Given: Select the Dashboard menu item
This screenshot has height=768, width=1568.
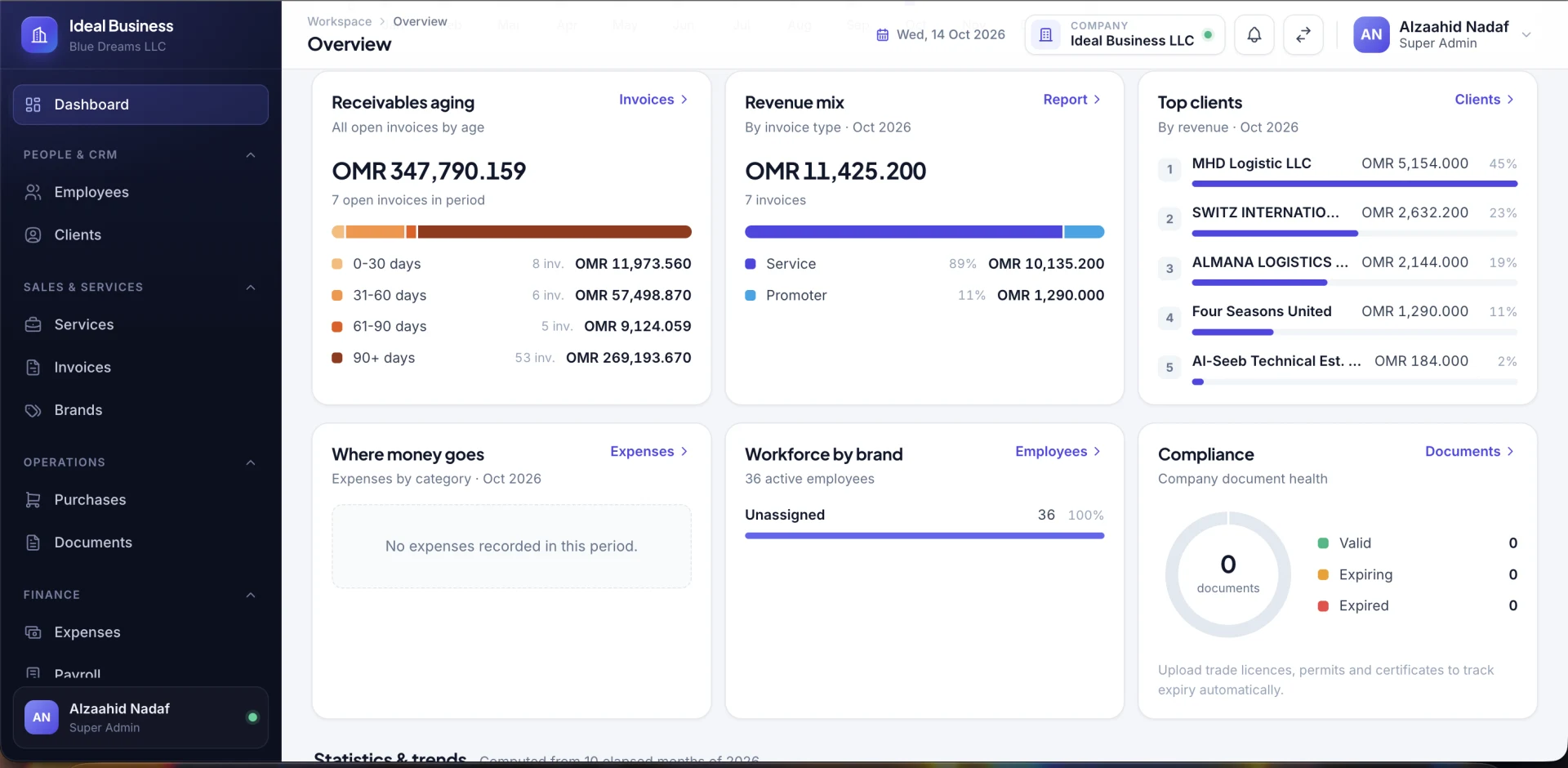Looking at the screenshot, I should point(140,105).
